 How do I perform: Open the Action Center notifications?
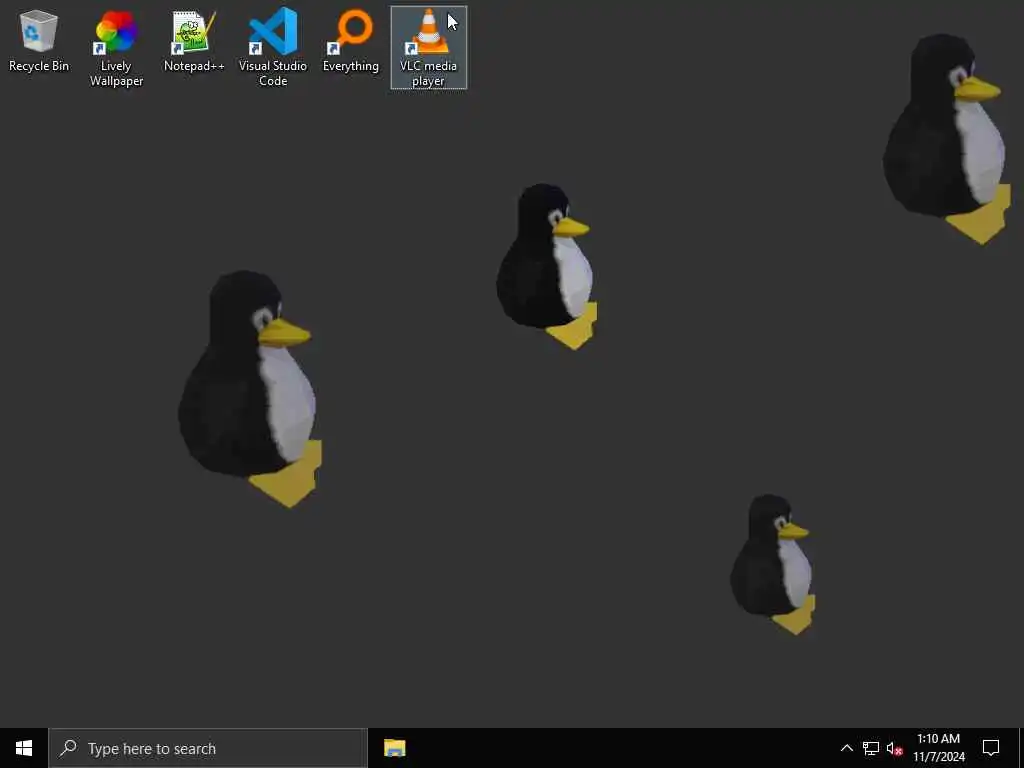[991, 748]
